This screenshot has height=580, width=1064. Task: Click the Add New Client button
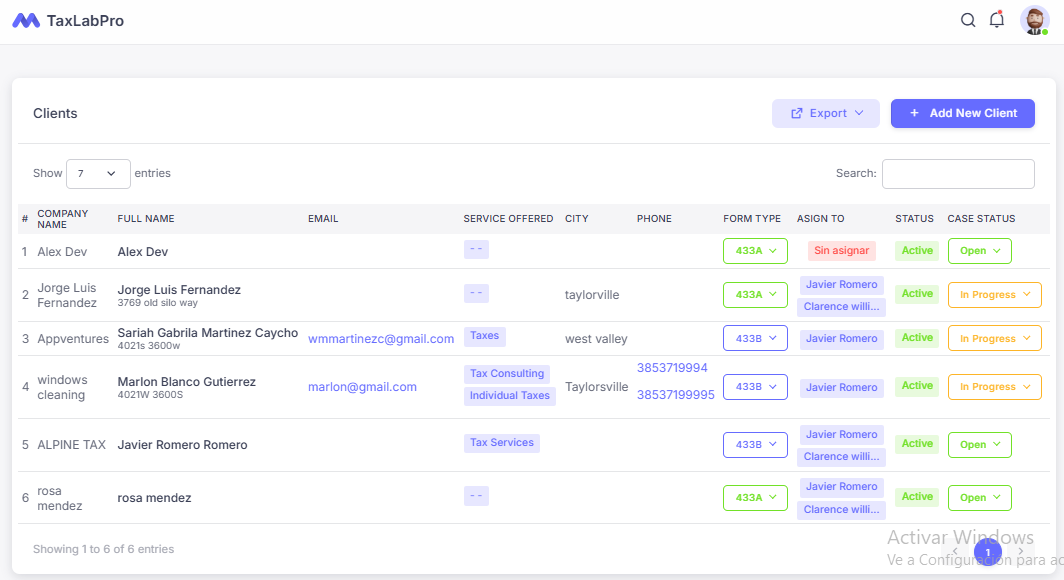[962, 113]
